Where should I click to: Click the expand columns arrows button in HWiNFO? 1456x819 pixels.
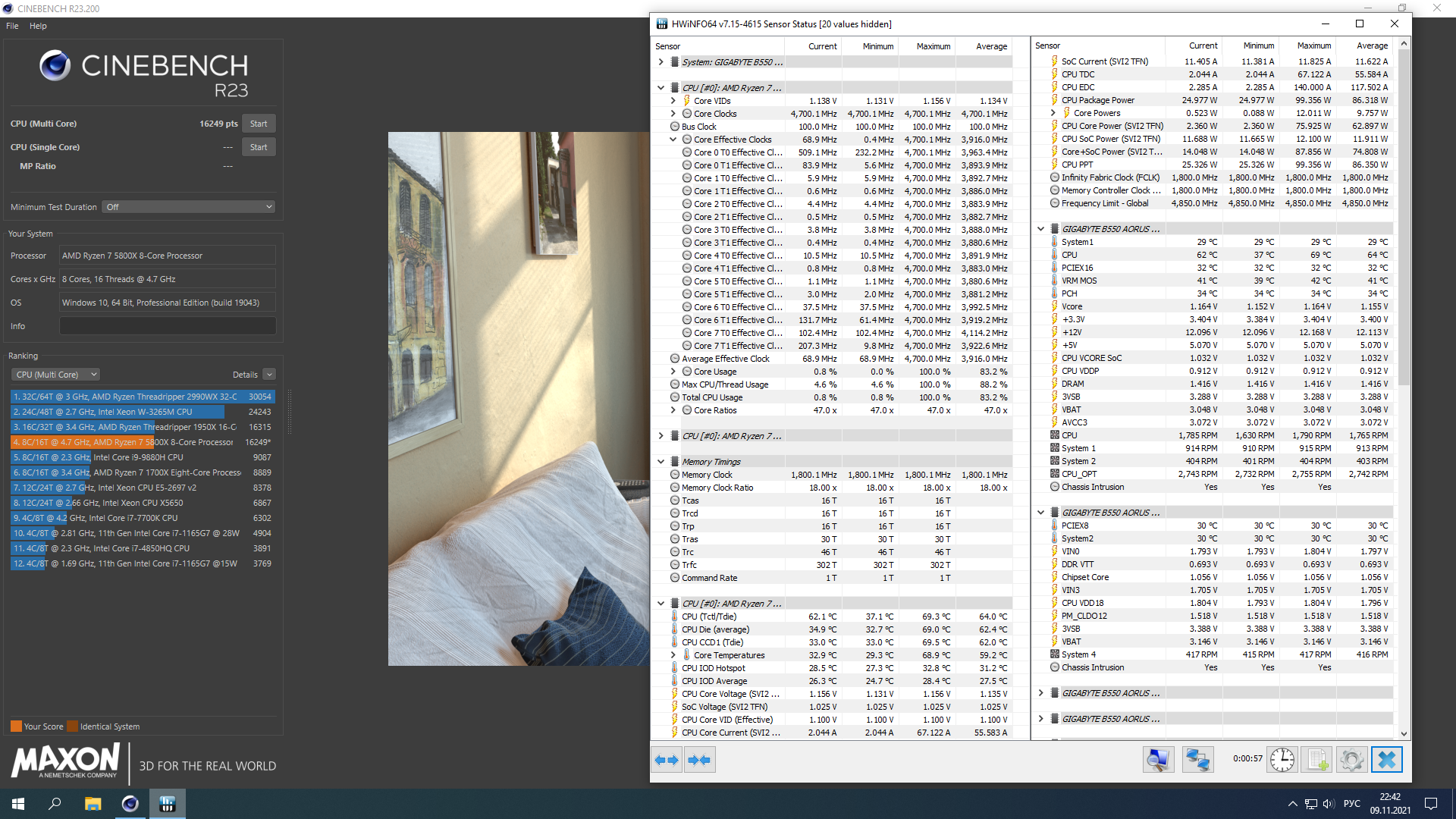pyautogui.click(x=667, y=760)
